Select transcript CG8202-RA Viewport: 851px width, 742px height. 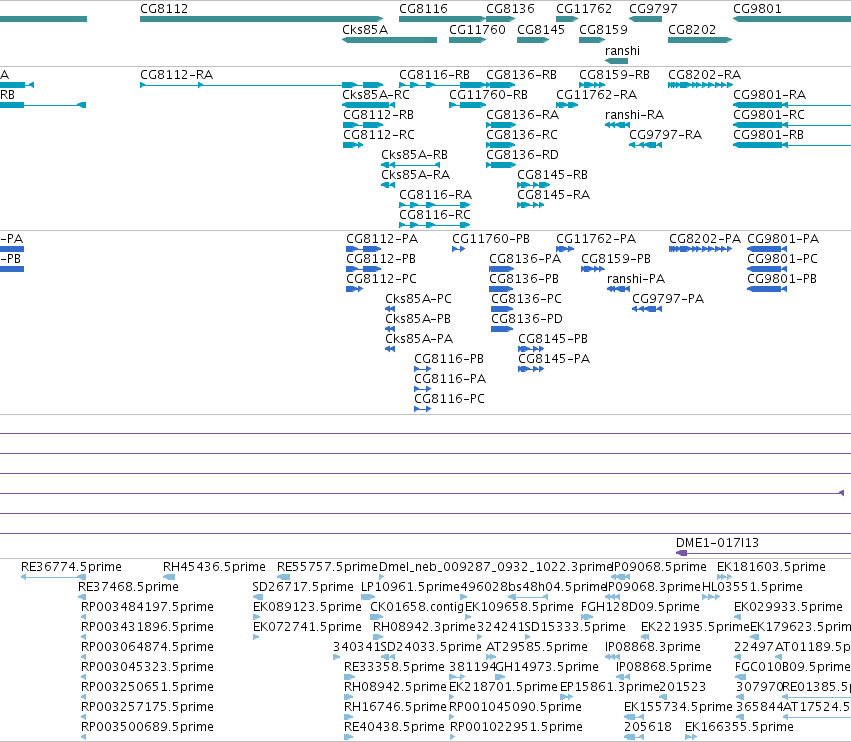click(700, 85)
